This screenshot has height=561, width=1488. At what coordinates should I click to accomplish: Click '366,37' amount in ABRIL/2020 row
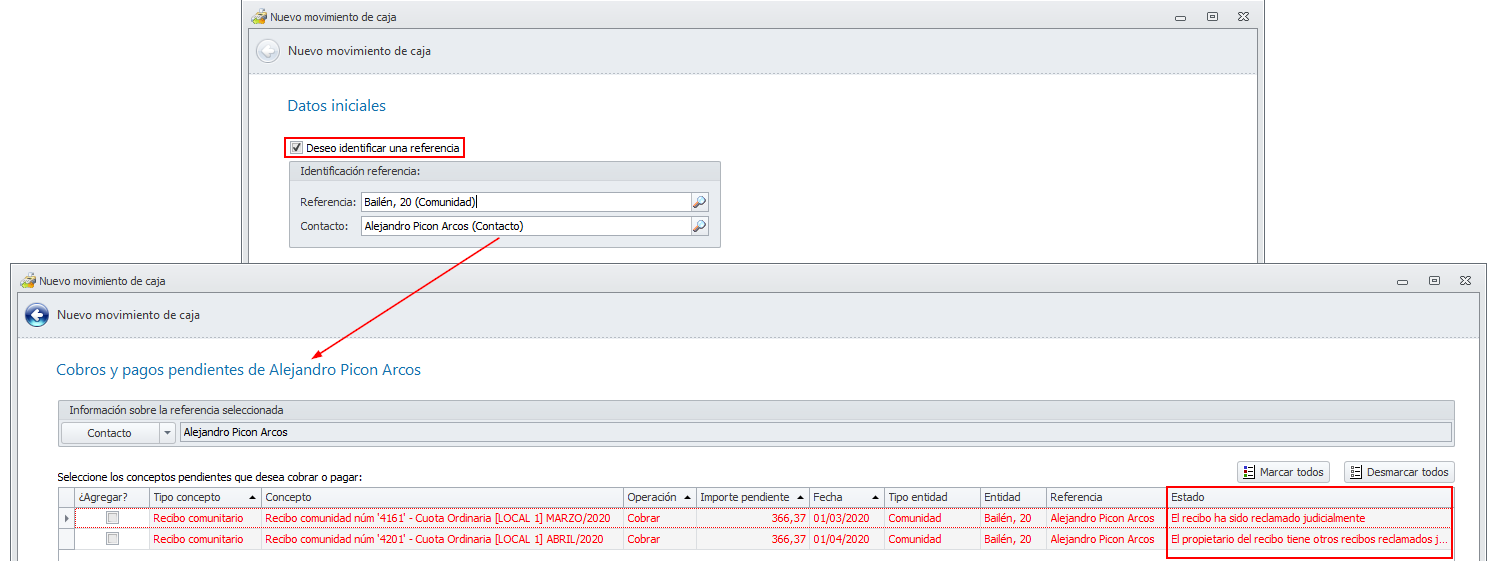click(753, 539)
